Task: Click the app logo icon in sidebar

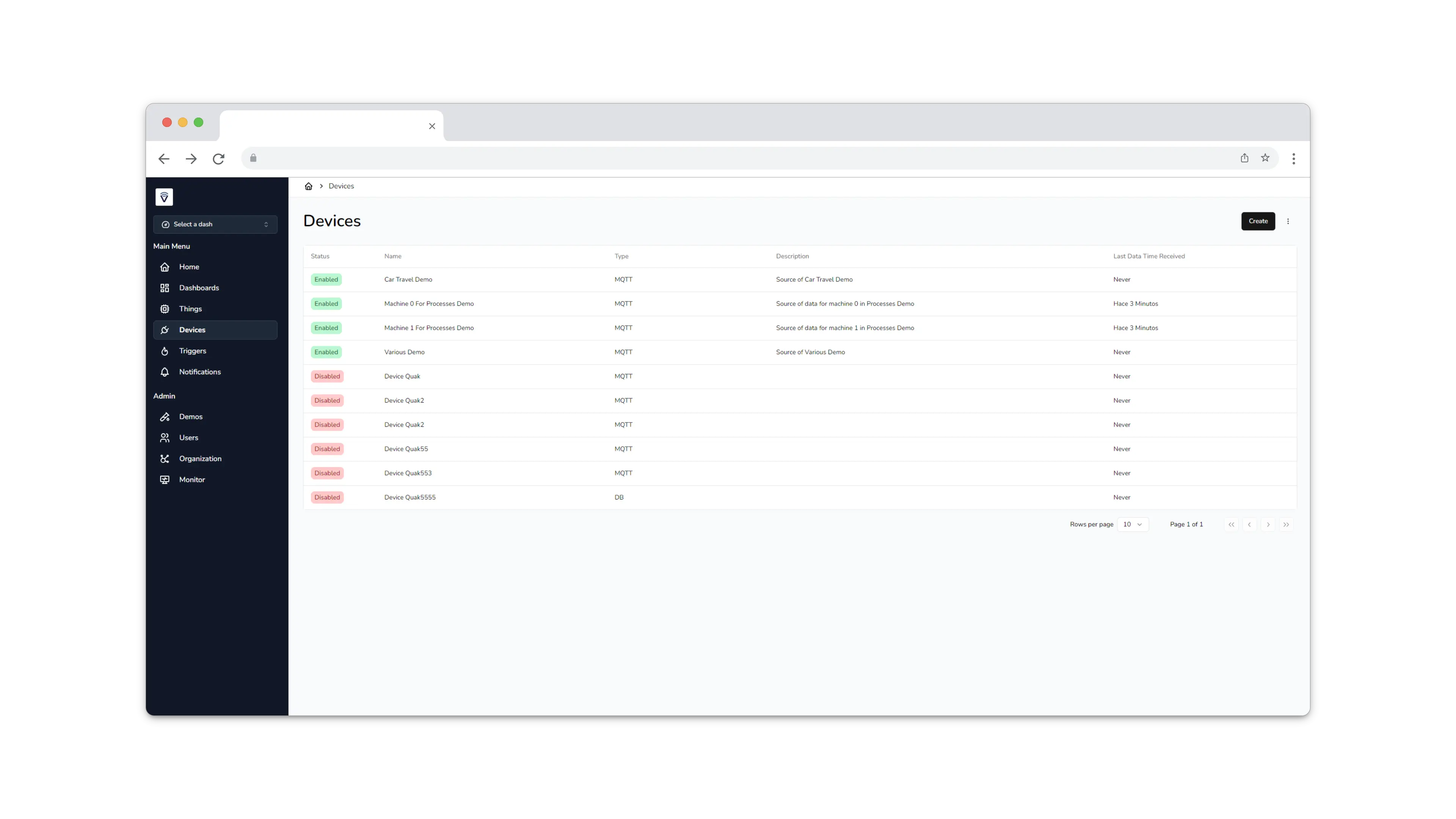Action: (x=164, y=197)
